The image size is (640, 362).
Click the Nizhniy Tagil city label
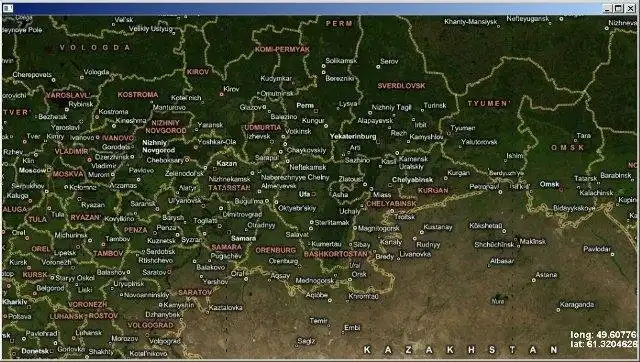pyautogui.click(x=391, y=107)
